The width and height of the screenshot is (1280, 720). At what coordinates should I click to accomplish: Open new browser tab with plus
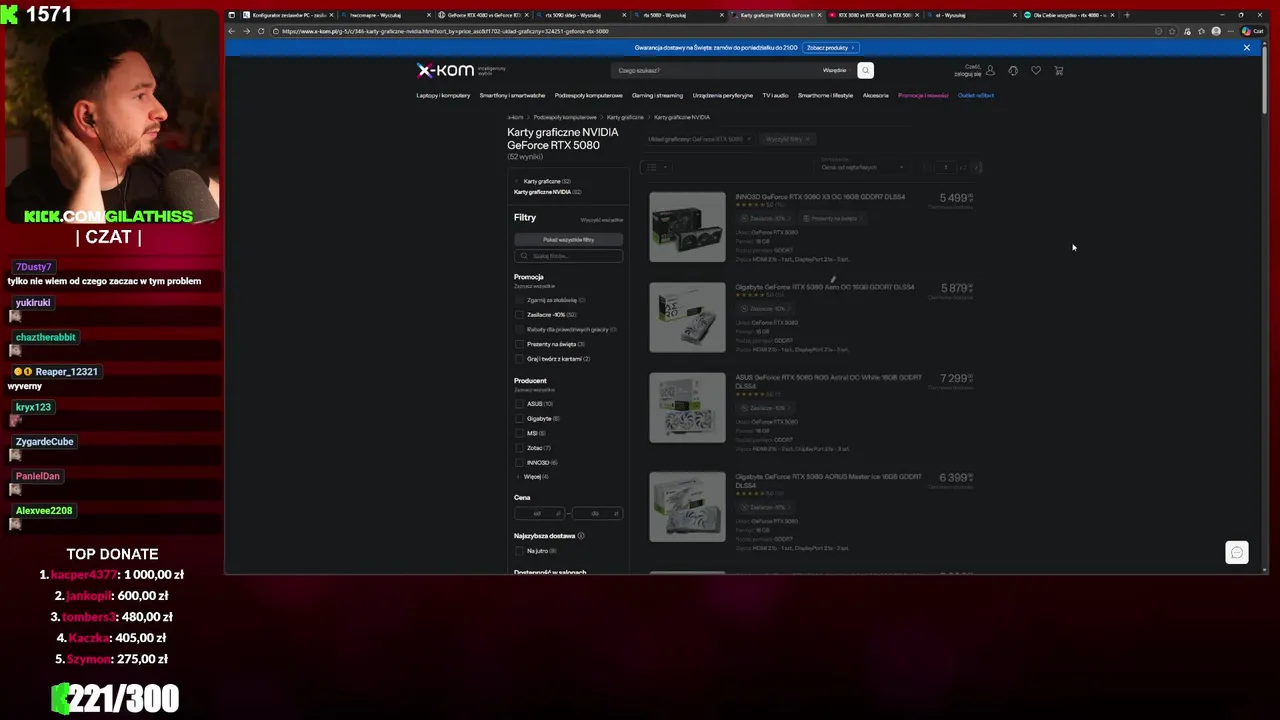[1127, 15]
